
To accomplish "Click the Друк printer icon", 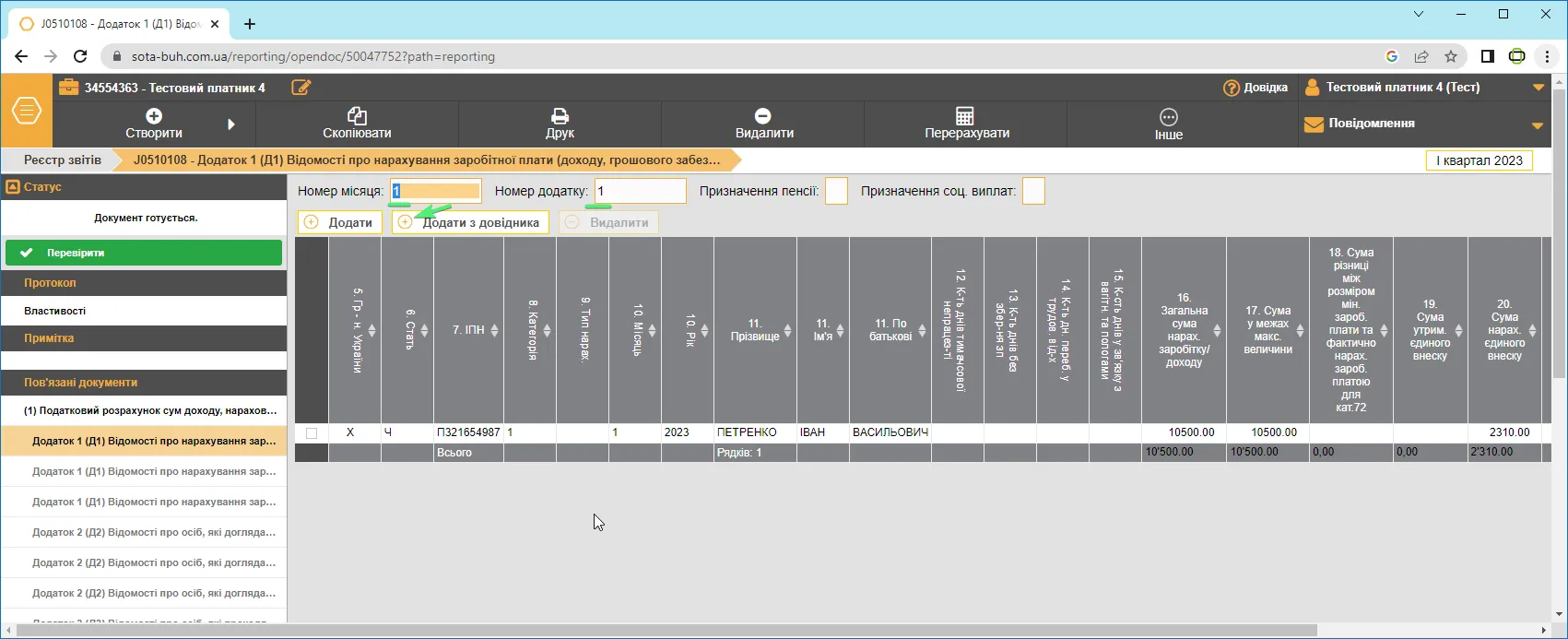I will point(560,116).
